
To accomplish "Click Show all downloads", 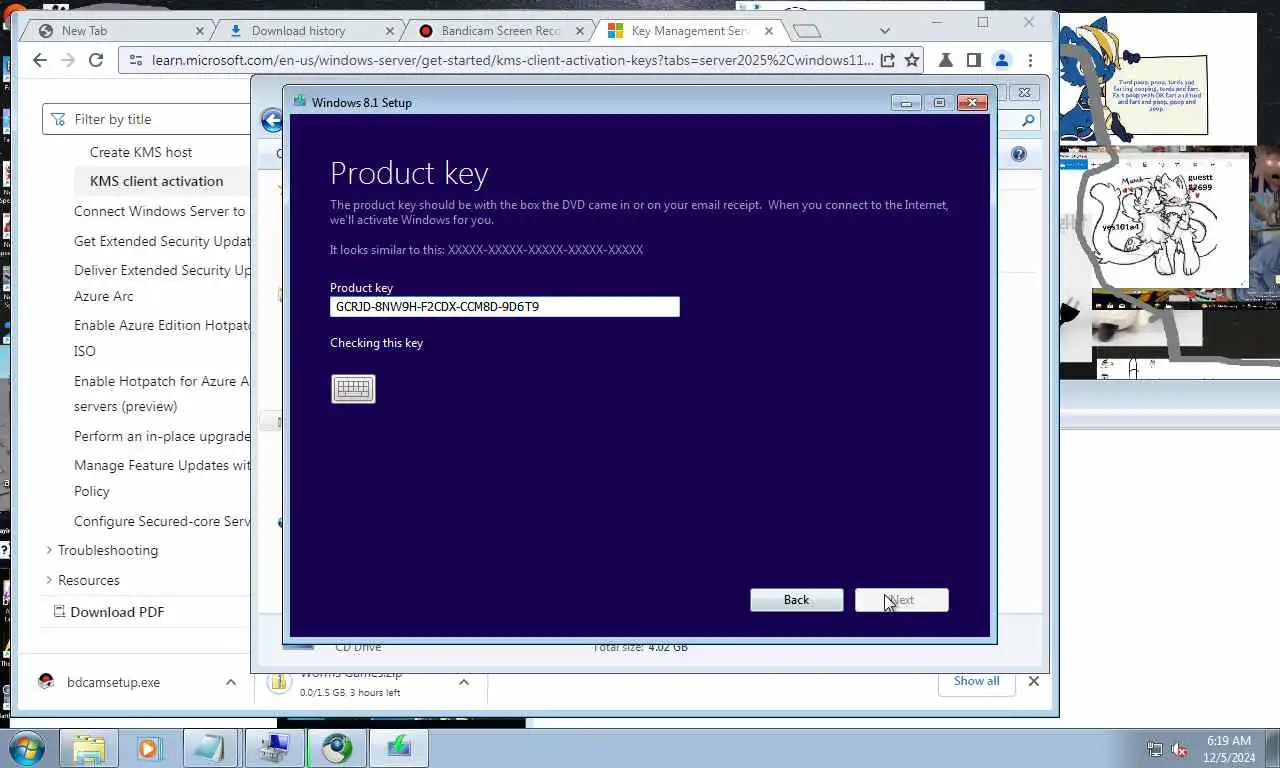I will [976, 681].
